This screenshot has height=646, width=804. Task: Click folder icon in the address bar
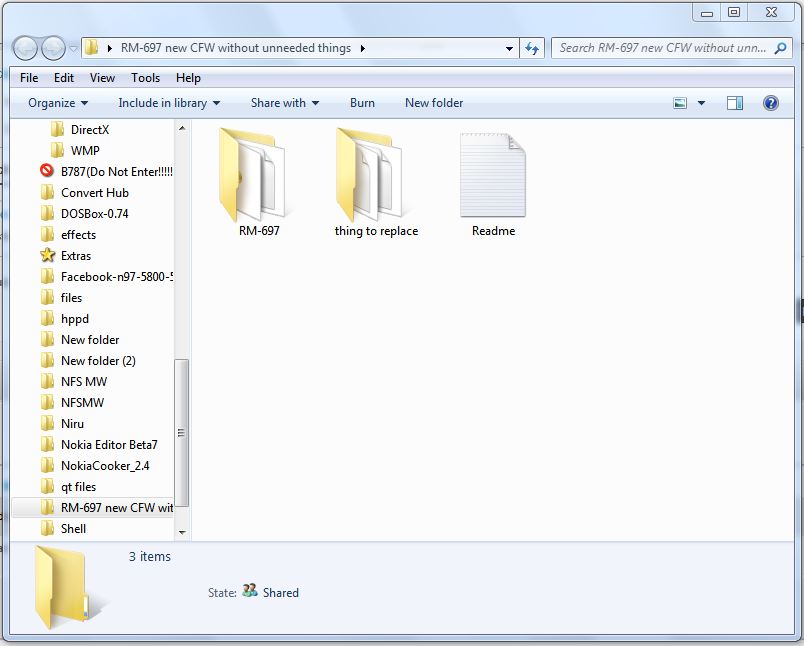[92, 48]
